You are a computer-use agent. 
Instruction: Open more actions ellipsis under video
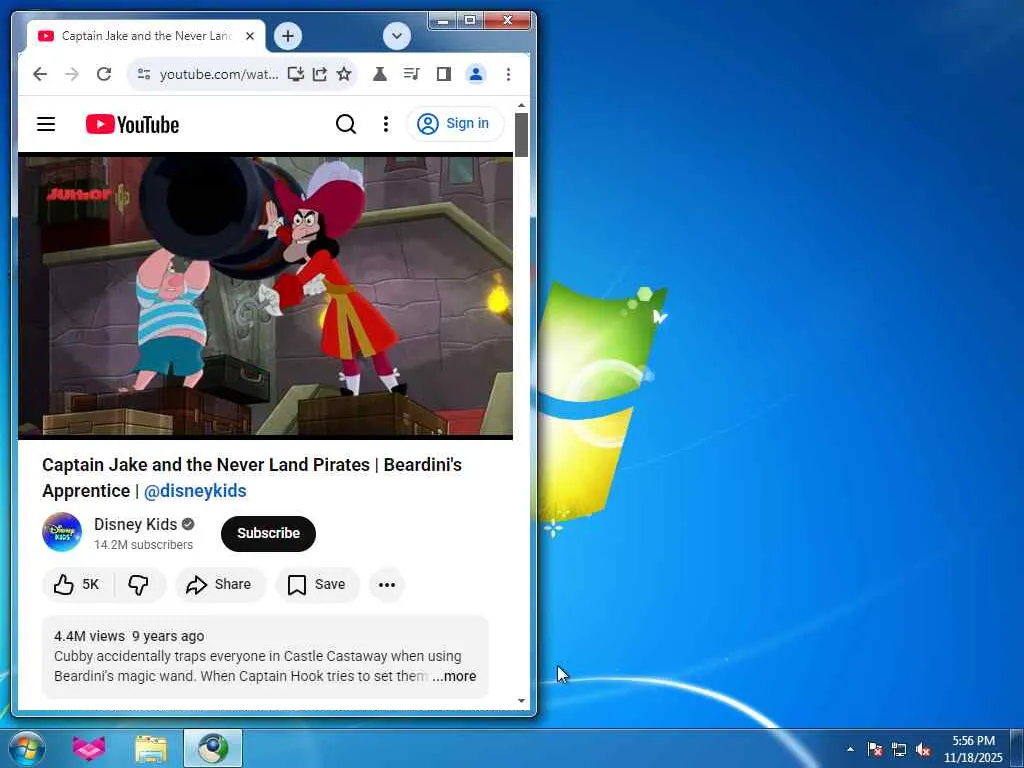pyautogui.click(x=387, y=584)
